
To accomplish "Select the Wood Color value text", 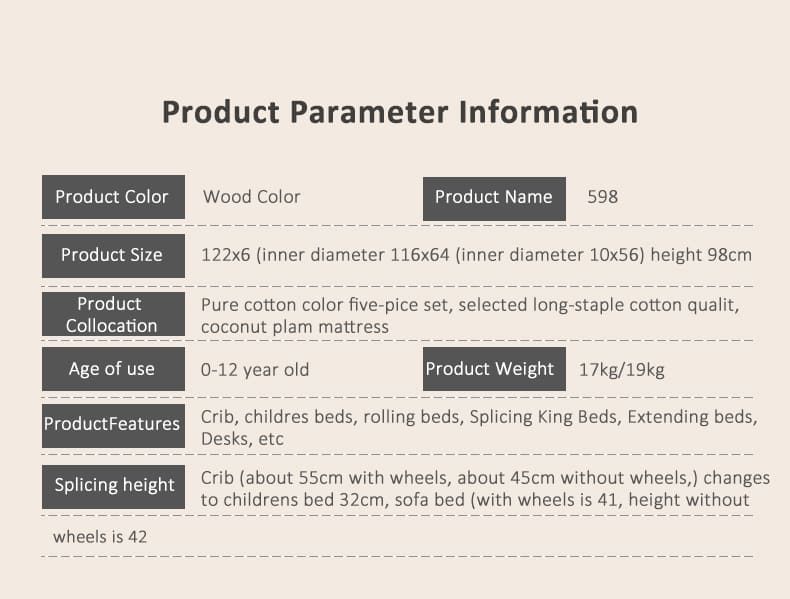I will 251,196.
